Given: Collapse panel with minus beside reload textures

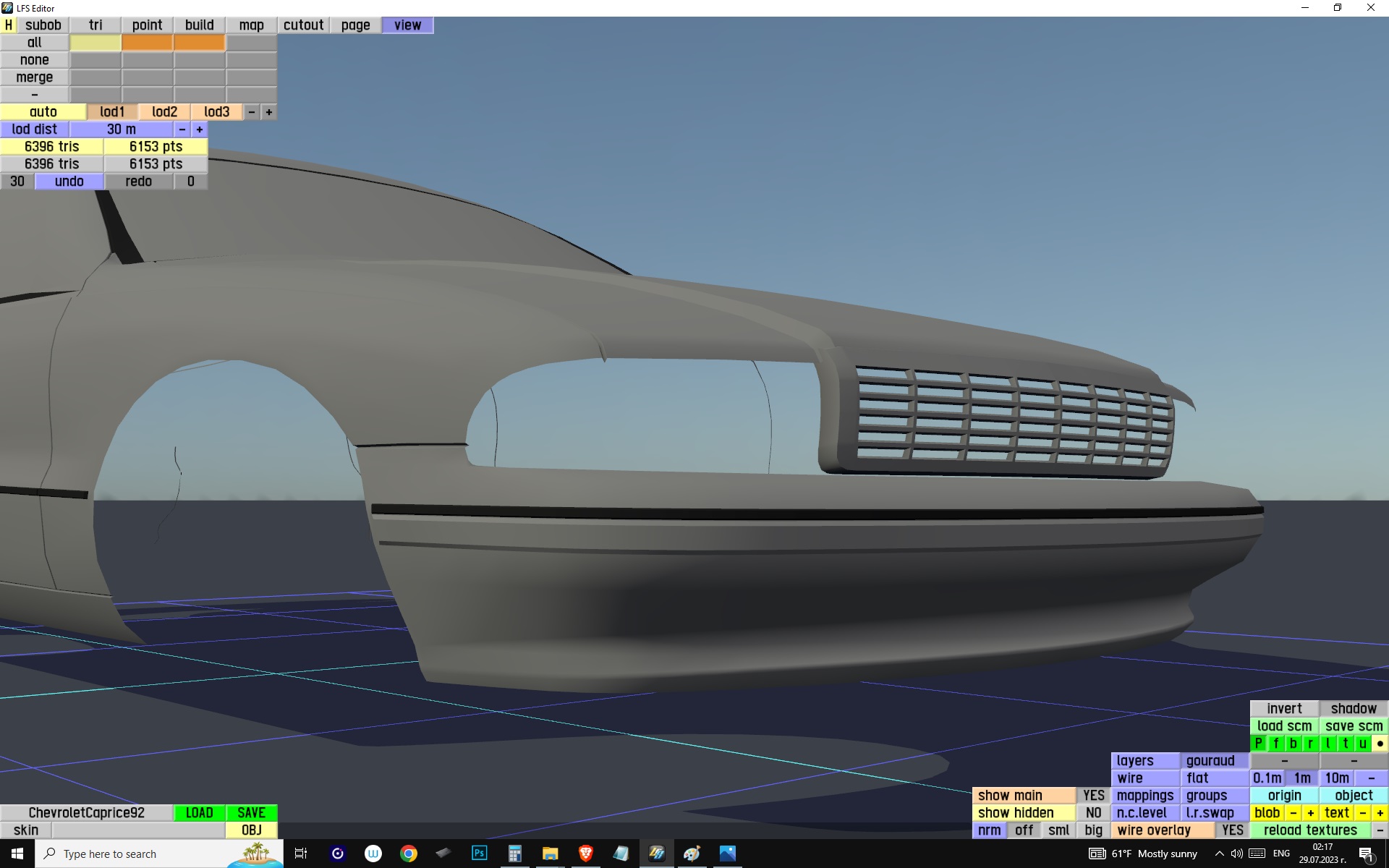Looking at the screenshot, I should point(1380,830).
